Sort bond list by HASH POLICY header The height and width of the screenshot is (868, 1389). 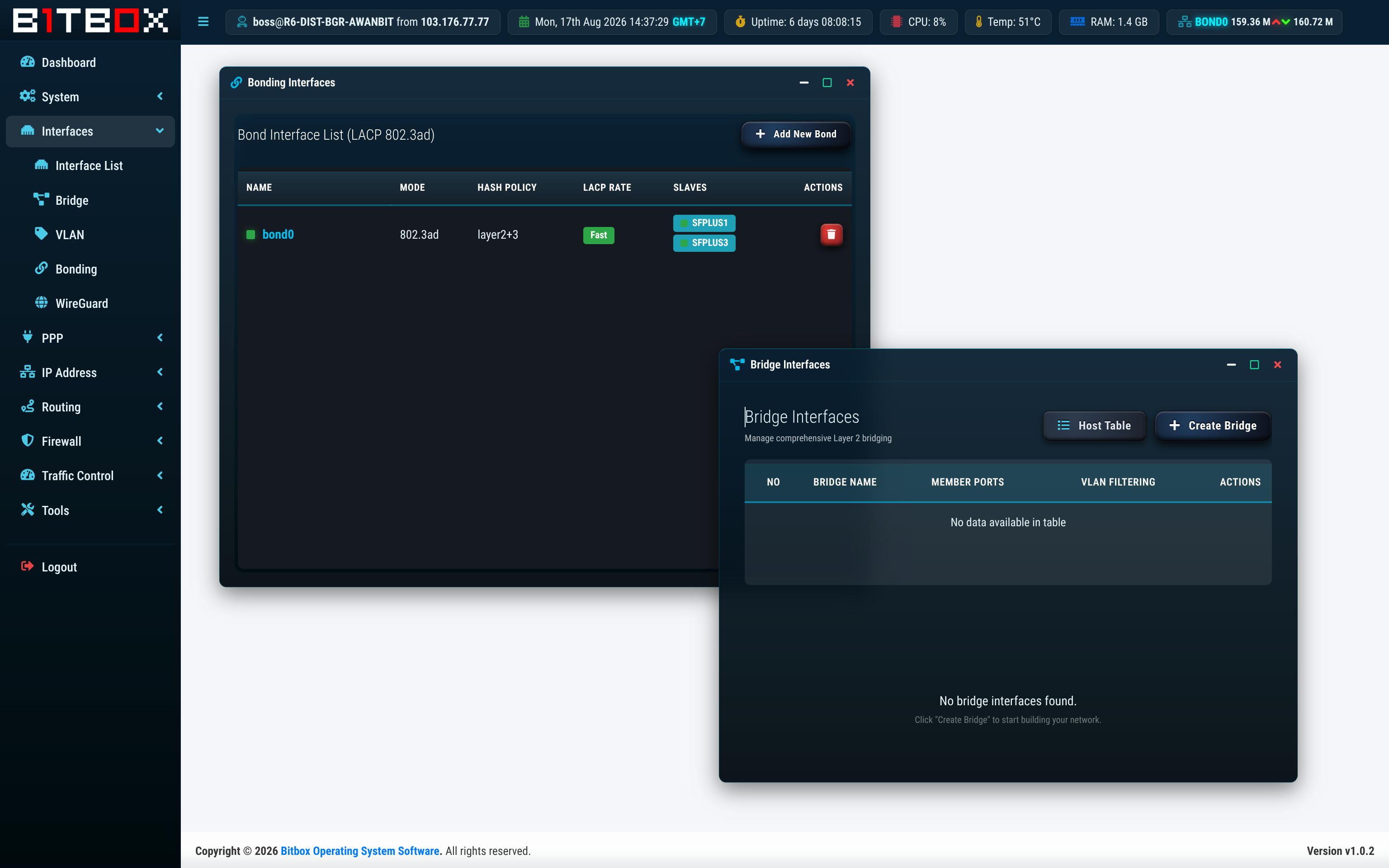507,187
